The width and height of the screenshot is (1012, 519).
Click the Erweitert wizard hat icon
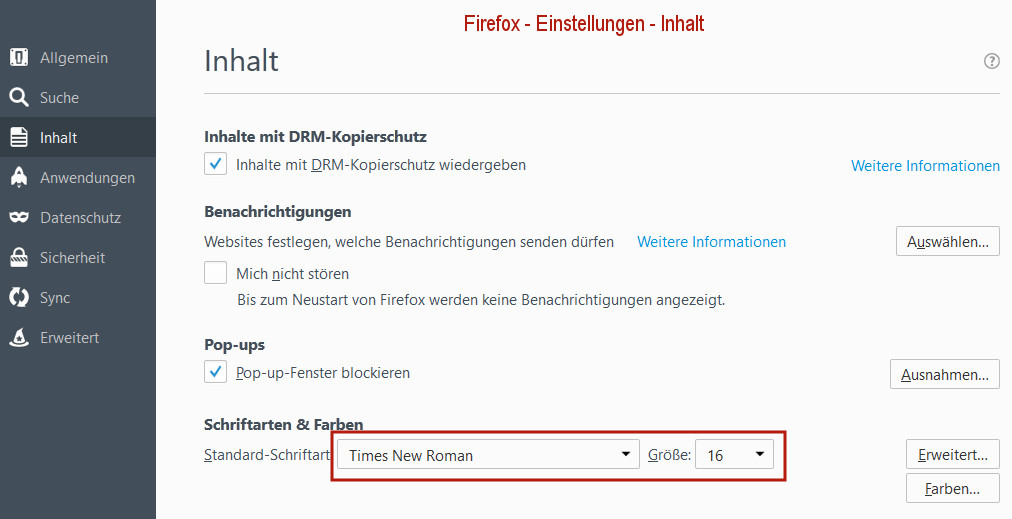tap(19, 338)
